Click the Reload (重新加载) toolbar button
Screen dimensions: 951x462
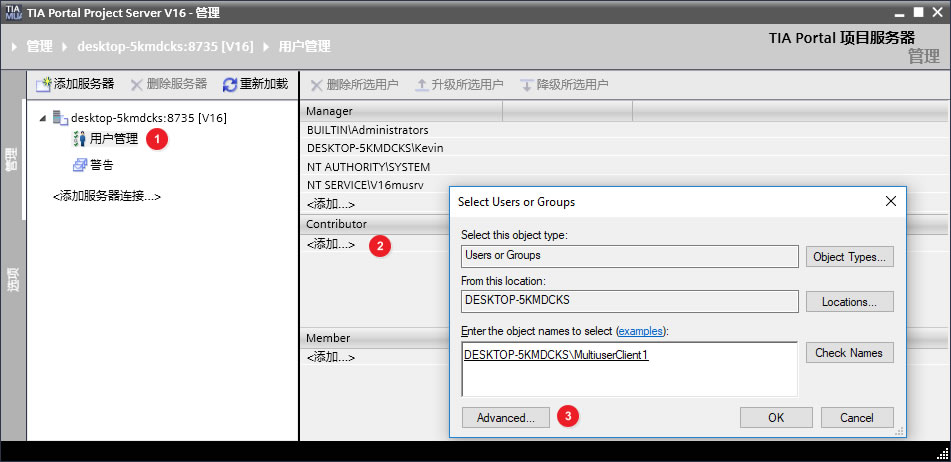click(x=255, y=84)
